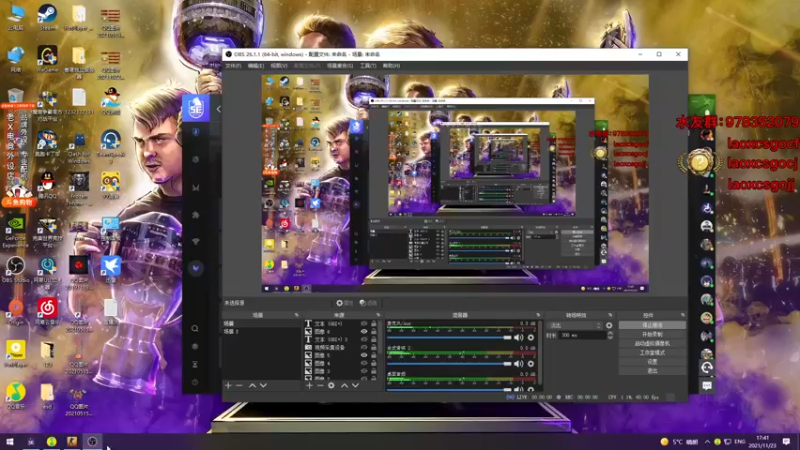Screen dimensions: 800x450
Task: Select the 场景 3 scene row
Action: pos(262,332)
